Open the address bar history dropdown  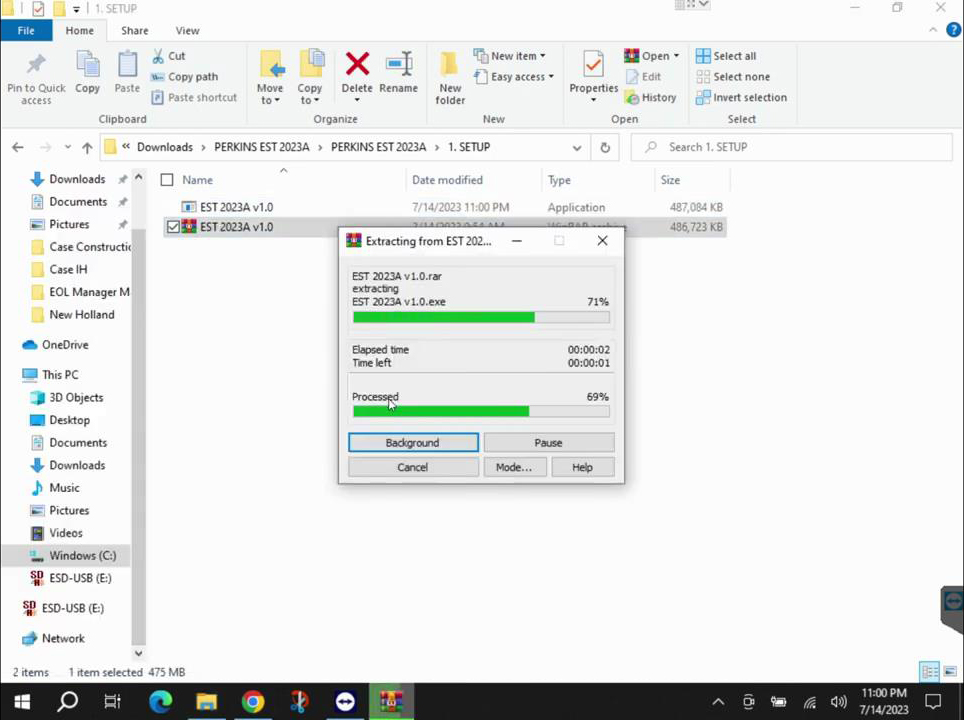577,148
